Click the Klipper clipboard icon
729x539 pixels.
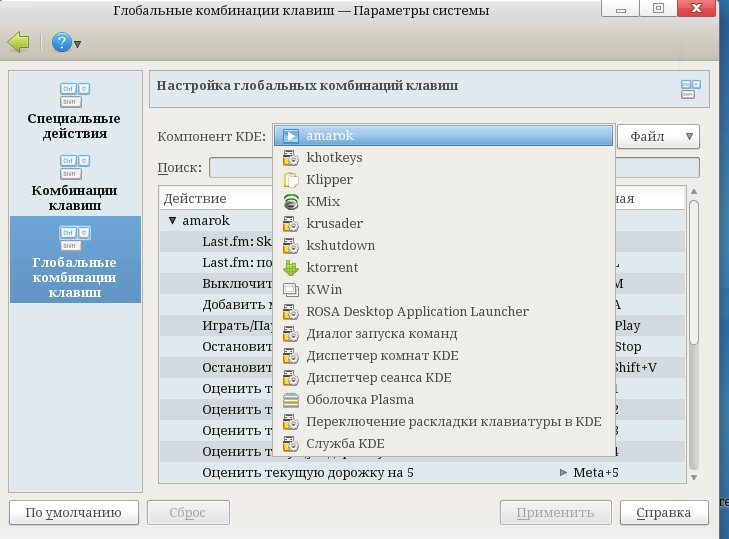[x=291, y=180]
